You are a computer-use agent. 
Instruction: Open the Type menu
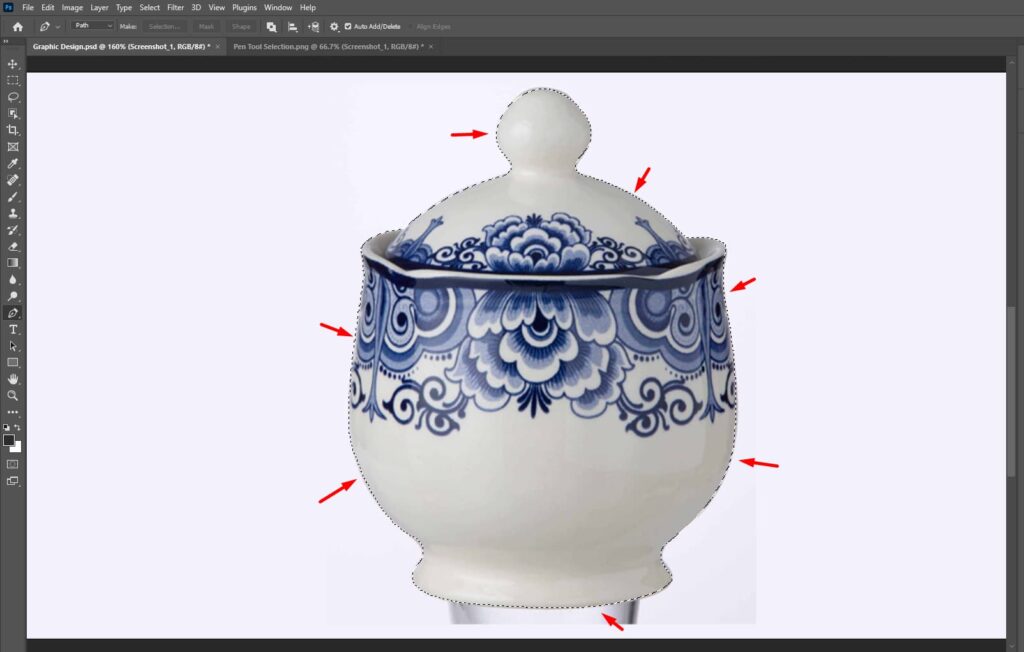click(123, 8)
